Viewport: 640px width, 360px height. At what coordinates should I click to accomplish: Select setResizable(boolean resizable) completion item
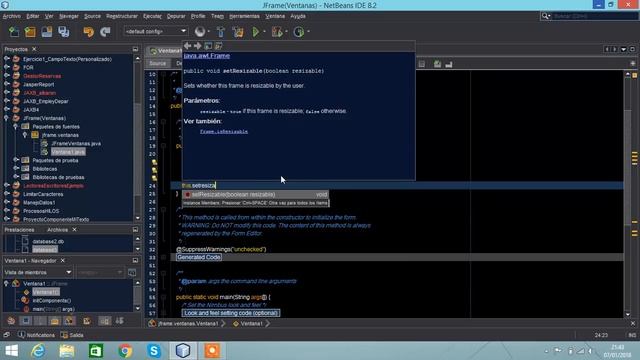(x=256, y=195)
